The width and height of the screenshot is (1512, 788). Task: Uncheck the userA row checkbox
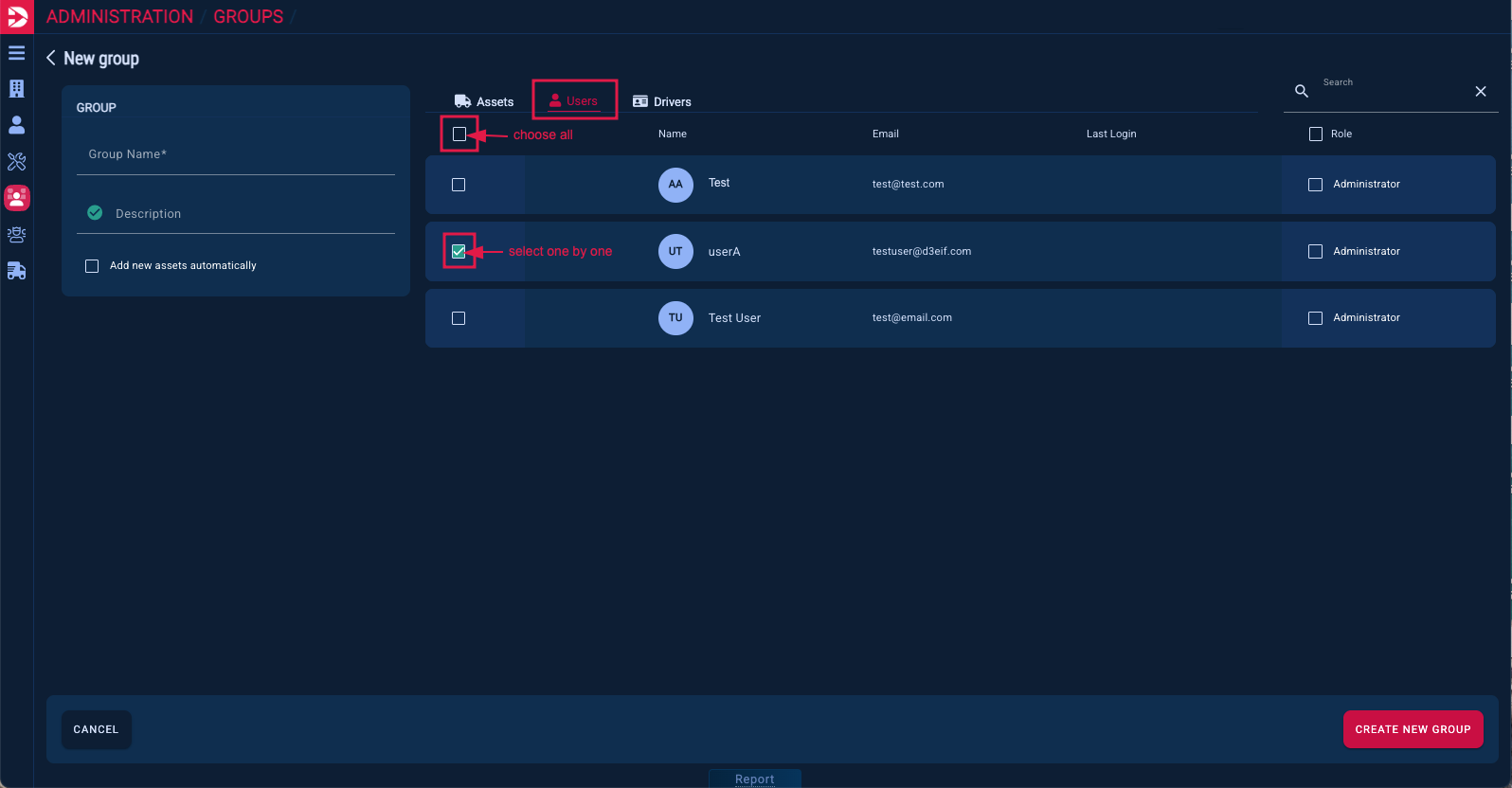pos(459,252)
